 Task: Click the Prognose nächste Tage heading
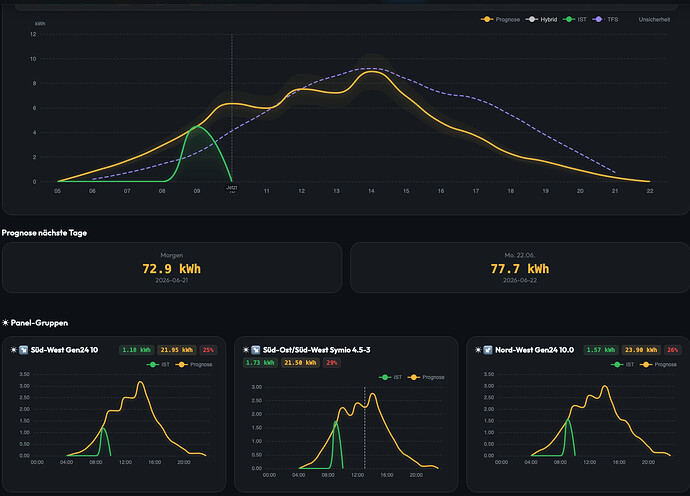pos(44,233)
